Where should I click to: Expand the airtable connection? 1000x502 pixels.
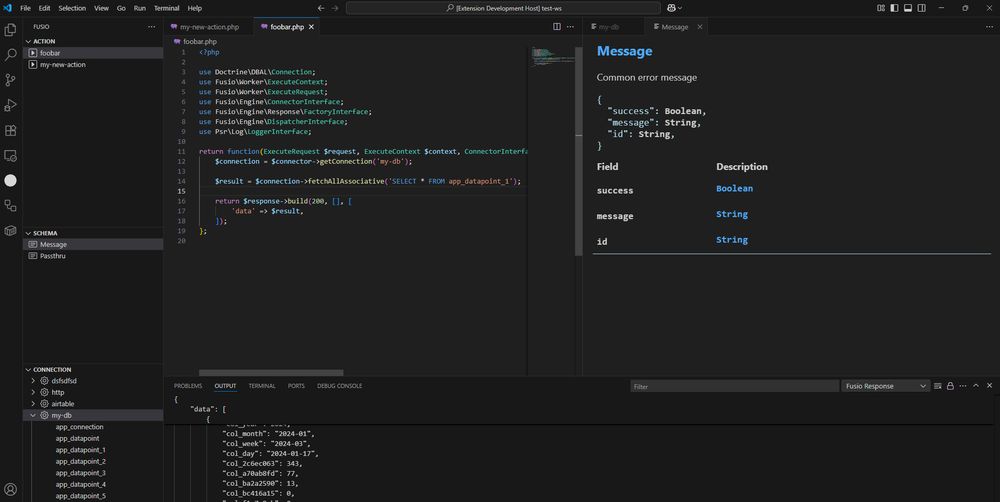pyautogui.click(x=33, y=404)
